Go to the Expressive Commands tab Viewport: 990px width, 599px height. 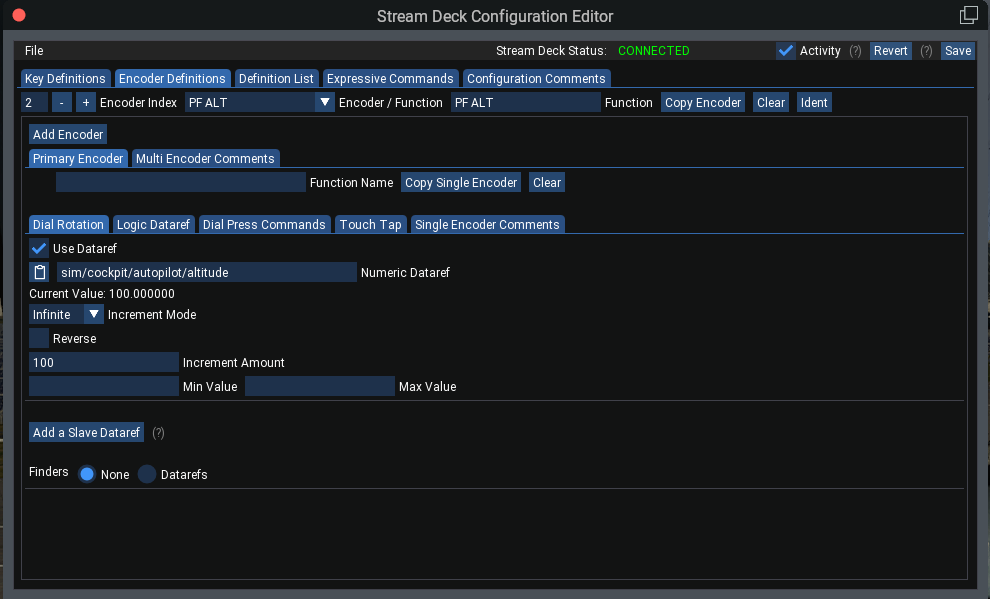(x=390, y=78)
